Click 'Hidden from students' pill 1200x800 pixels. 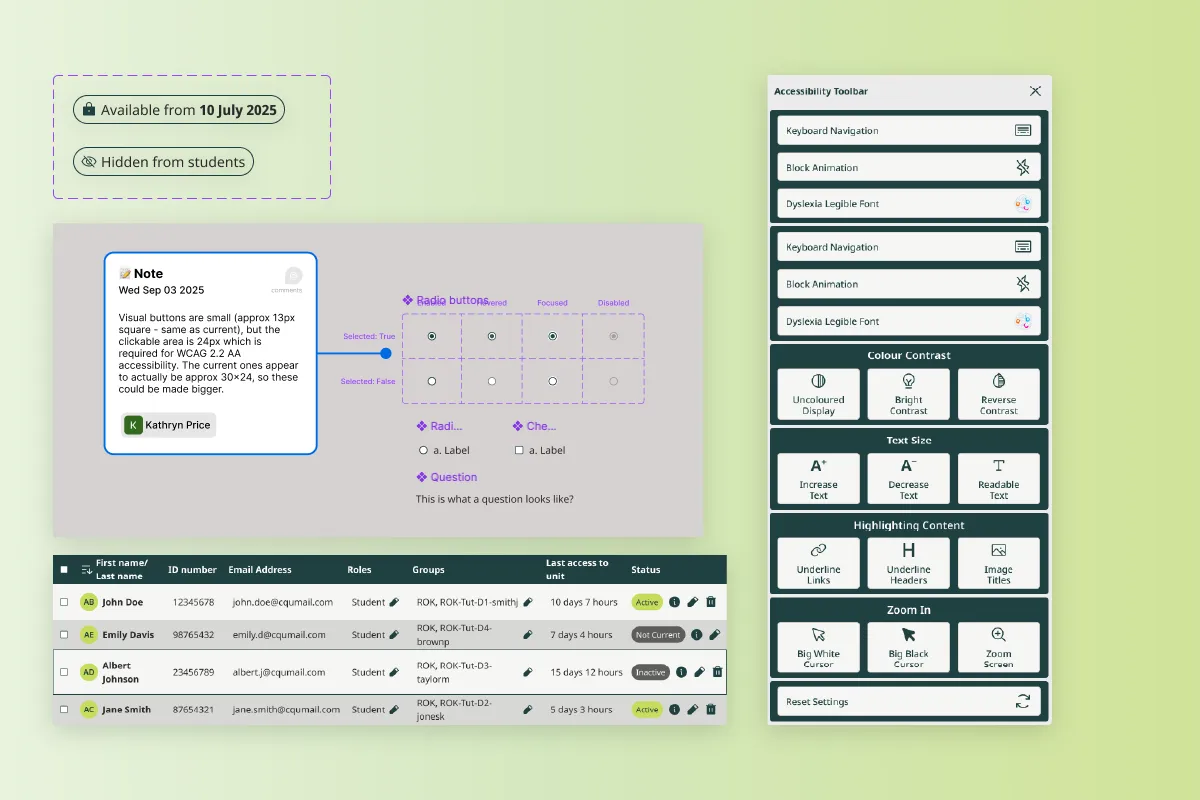point(163,161)
